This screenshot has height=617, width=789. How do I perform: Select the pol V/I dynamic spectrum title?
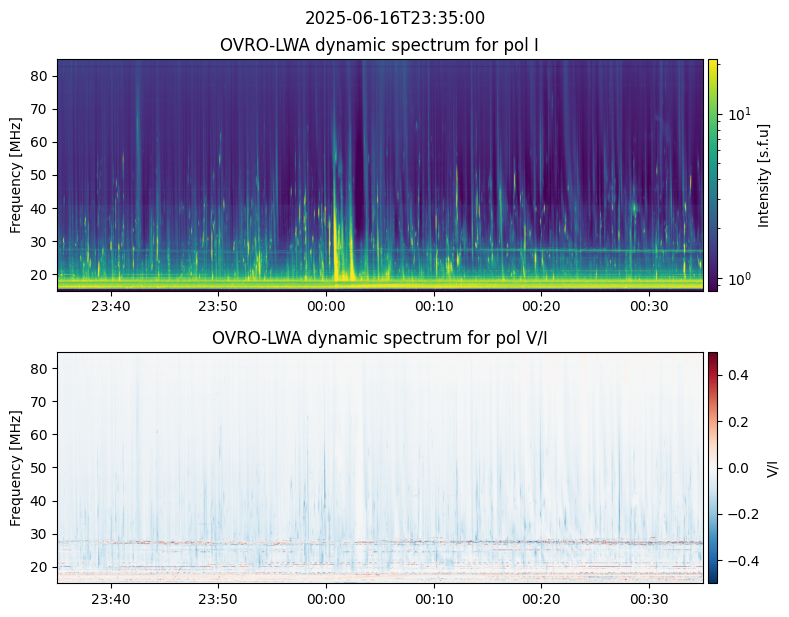click(379, 338)
